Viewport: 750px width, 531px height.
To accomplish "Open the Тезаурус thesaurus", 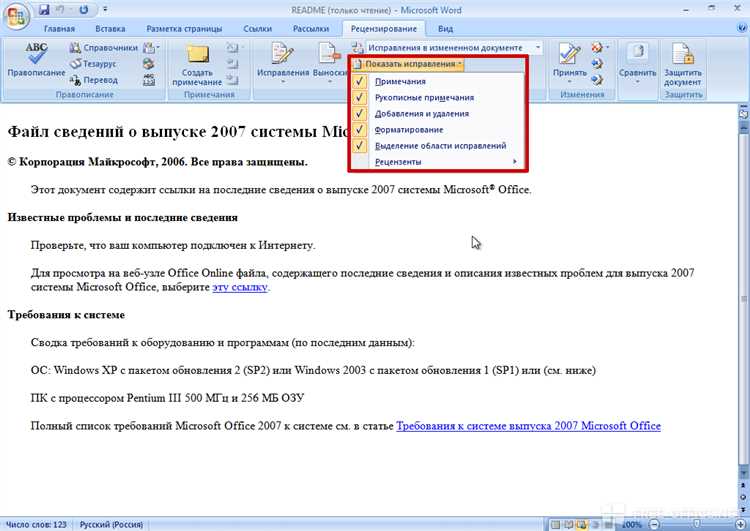I will click(x=93, y=64).
